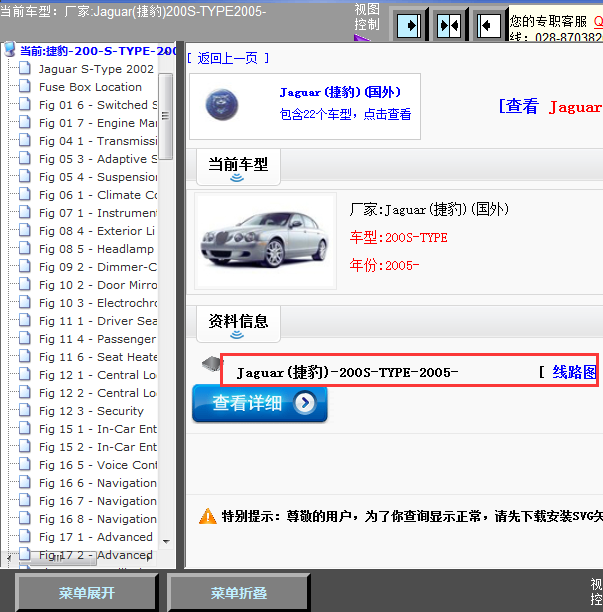Click document icon for Fuse Box Location

(x=25, y=86)
